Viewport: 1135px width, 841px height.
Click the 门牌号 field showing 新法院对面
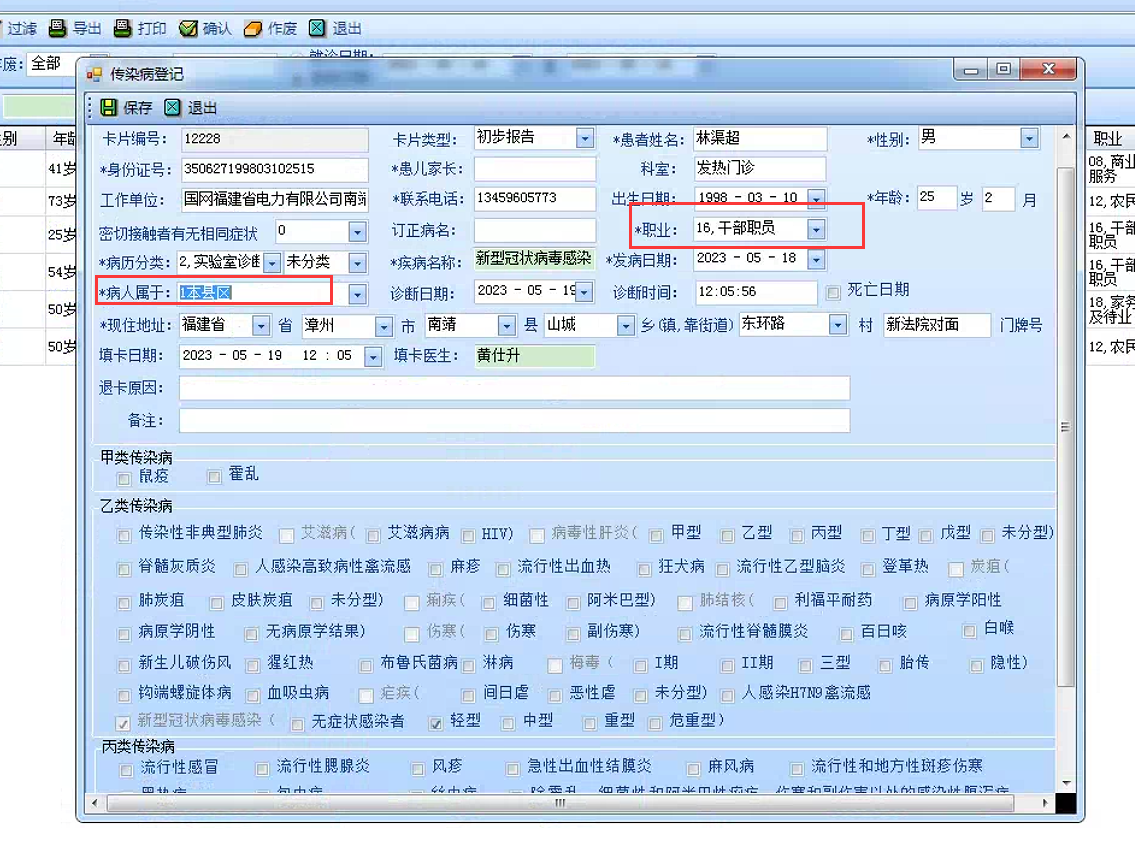click(937, 325)
